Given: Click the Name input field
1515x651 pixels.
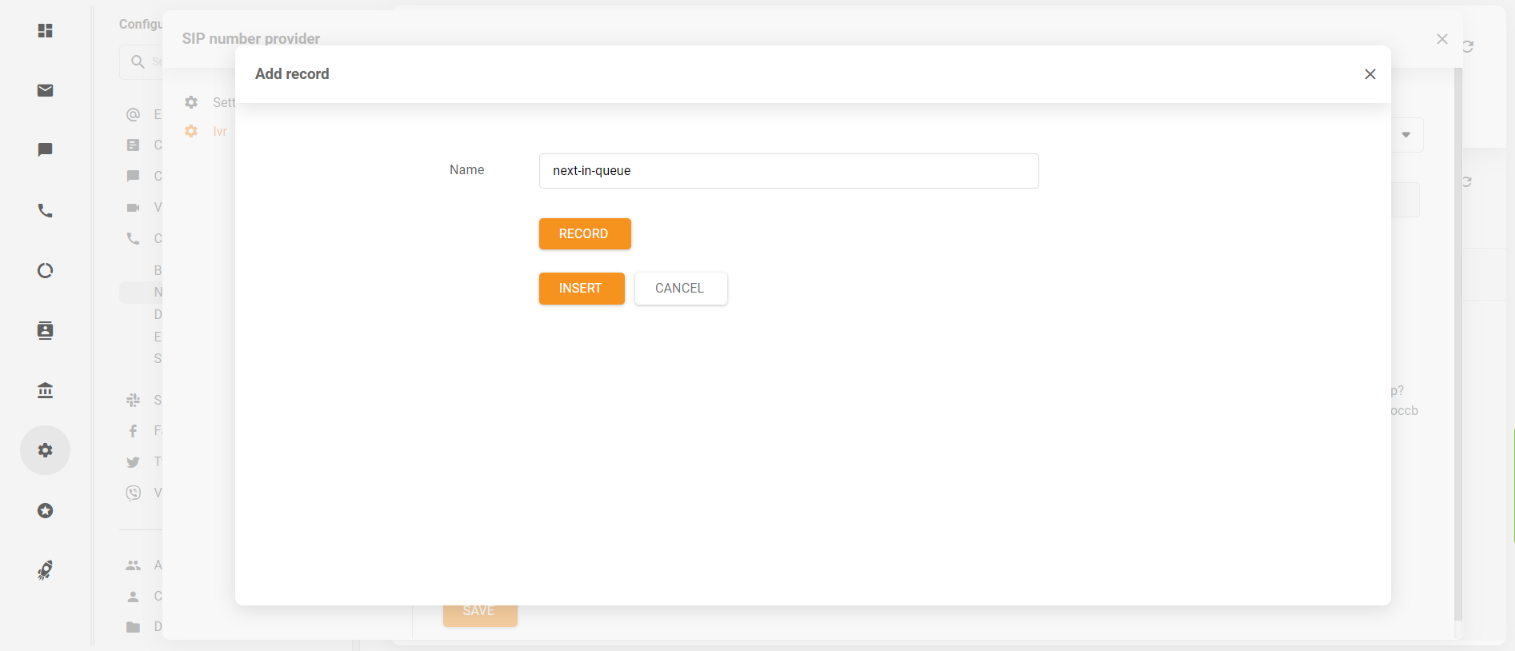Looking at the screenshot, I should tap(788, 171).
